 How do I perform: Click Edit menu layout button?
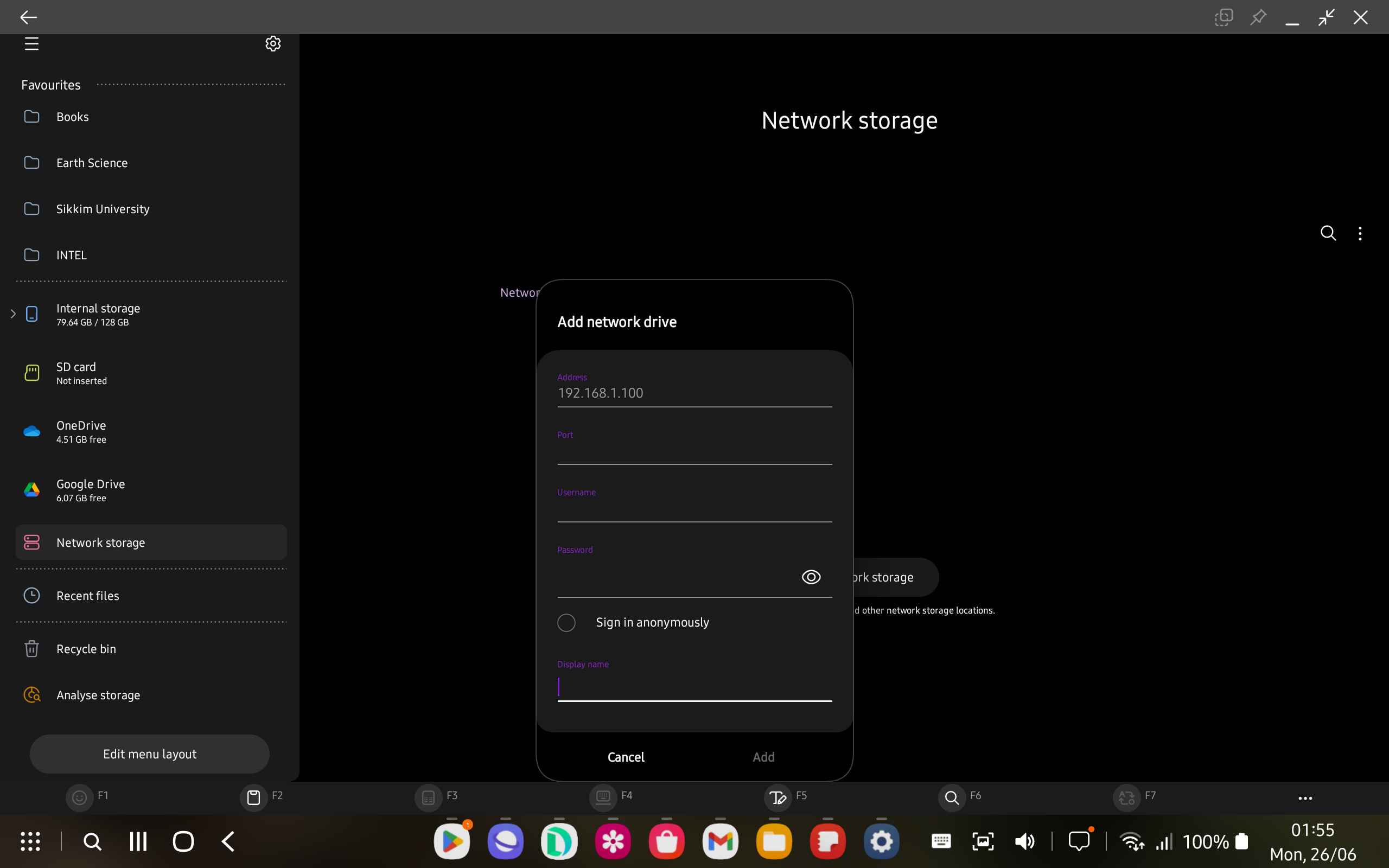pyautogui.click(x=149, y=754)
